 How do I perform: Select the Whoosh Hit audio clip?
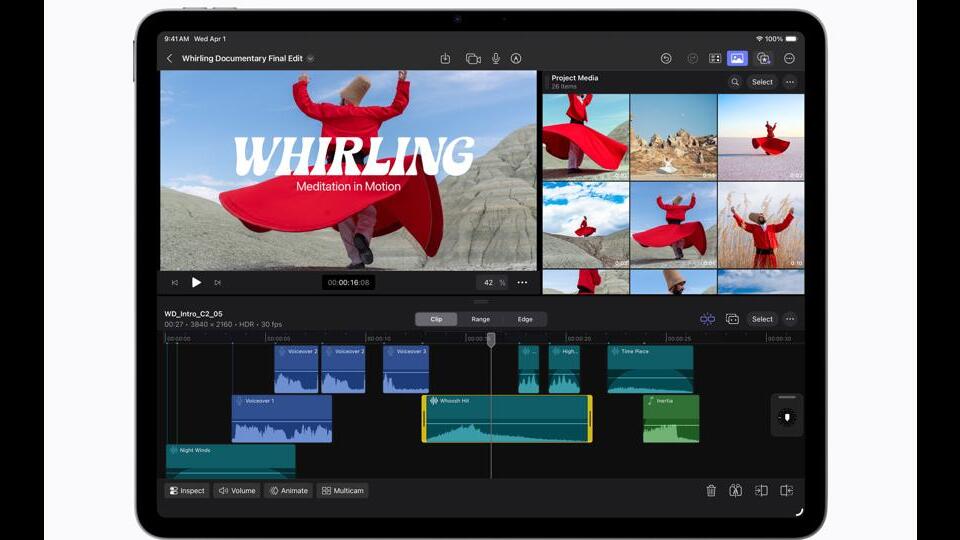coord(507,419)
